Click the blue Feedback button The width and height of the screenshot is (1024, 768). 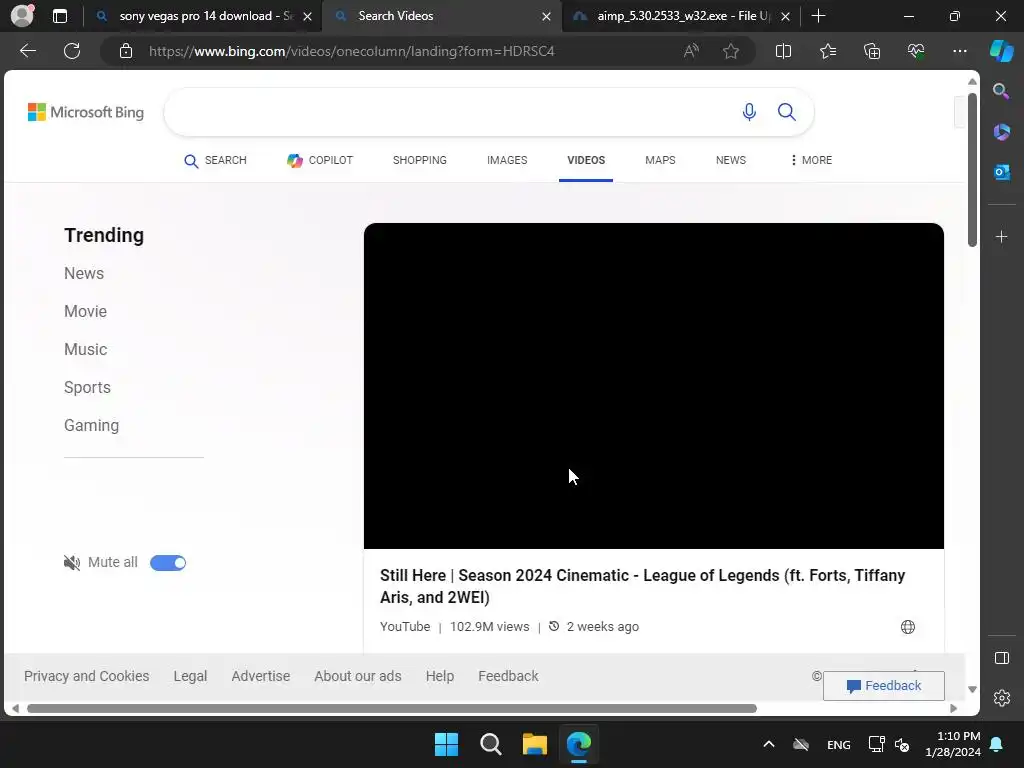click(884, 686)
